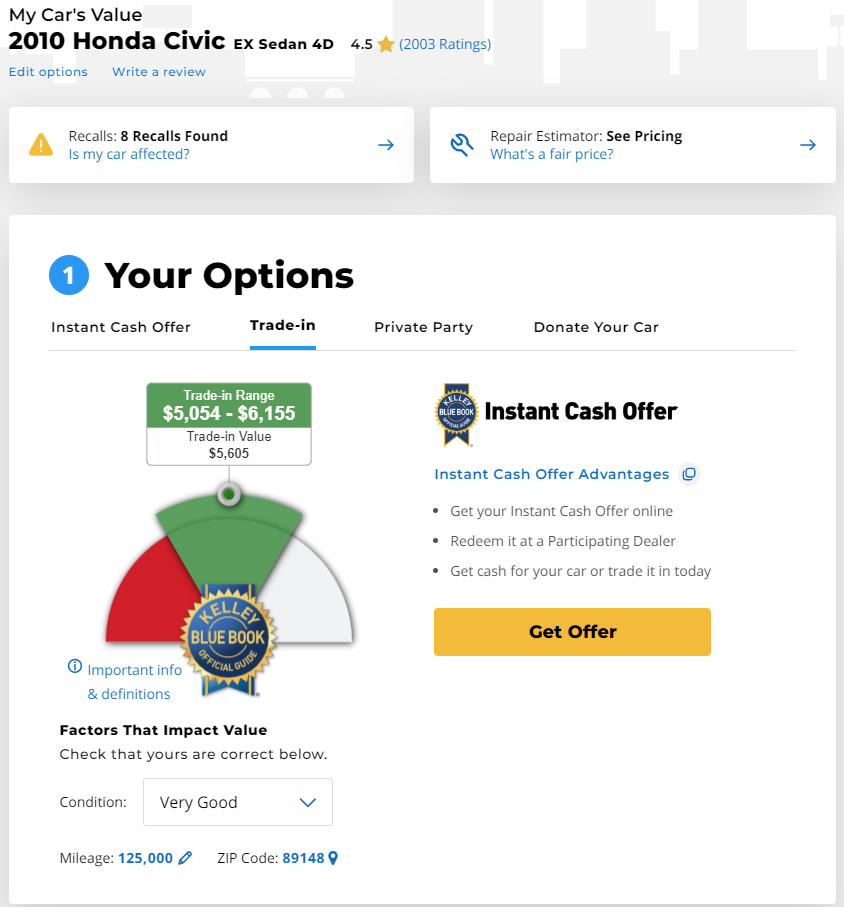Click the arrow in the Recalls card

[x=385, y=145]
